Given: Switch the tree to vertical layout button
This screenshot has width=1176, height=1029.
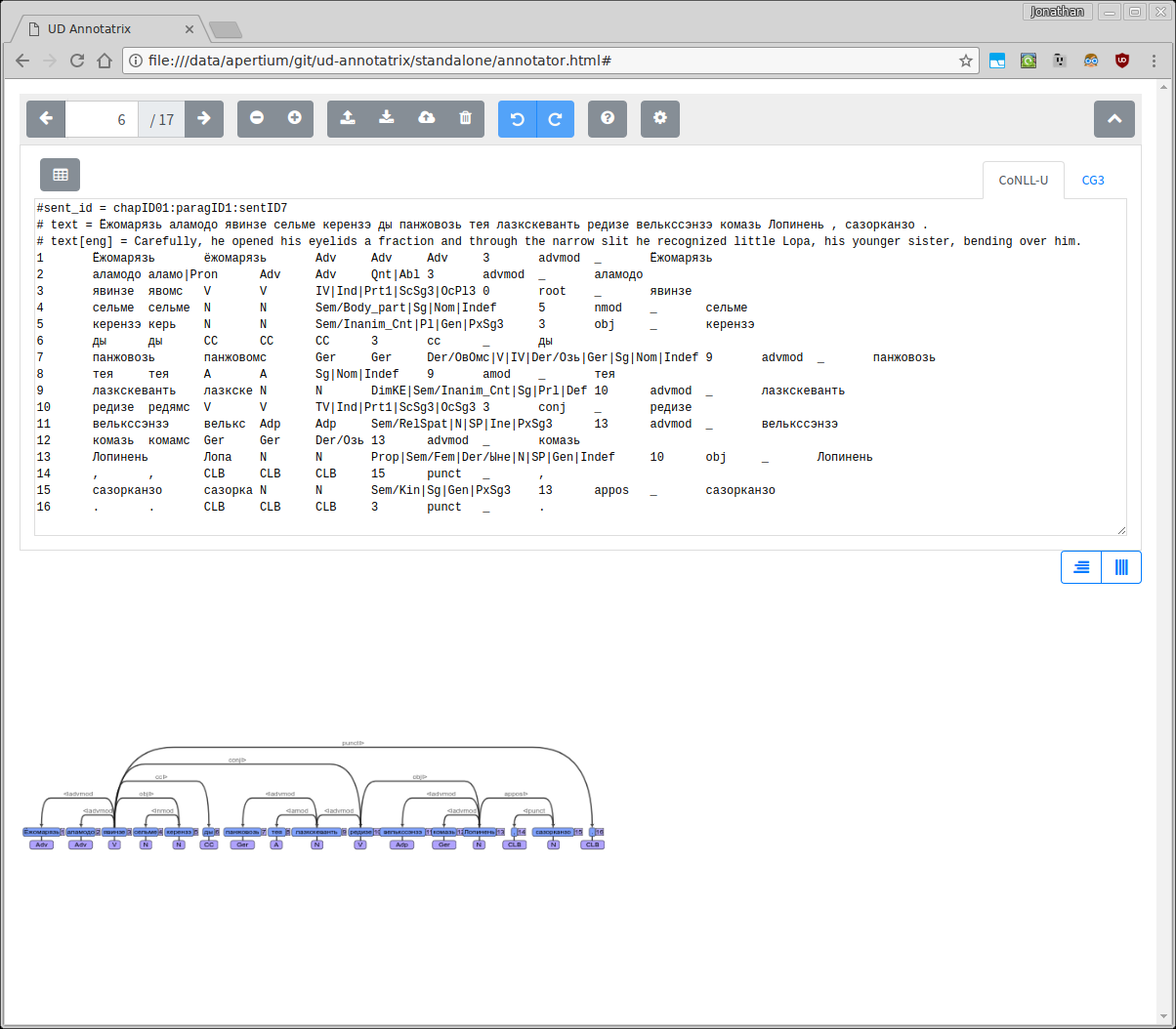Looking at the screenshot, I should (x=1121, y=567).
